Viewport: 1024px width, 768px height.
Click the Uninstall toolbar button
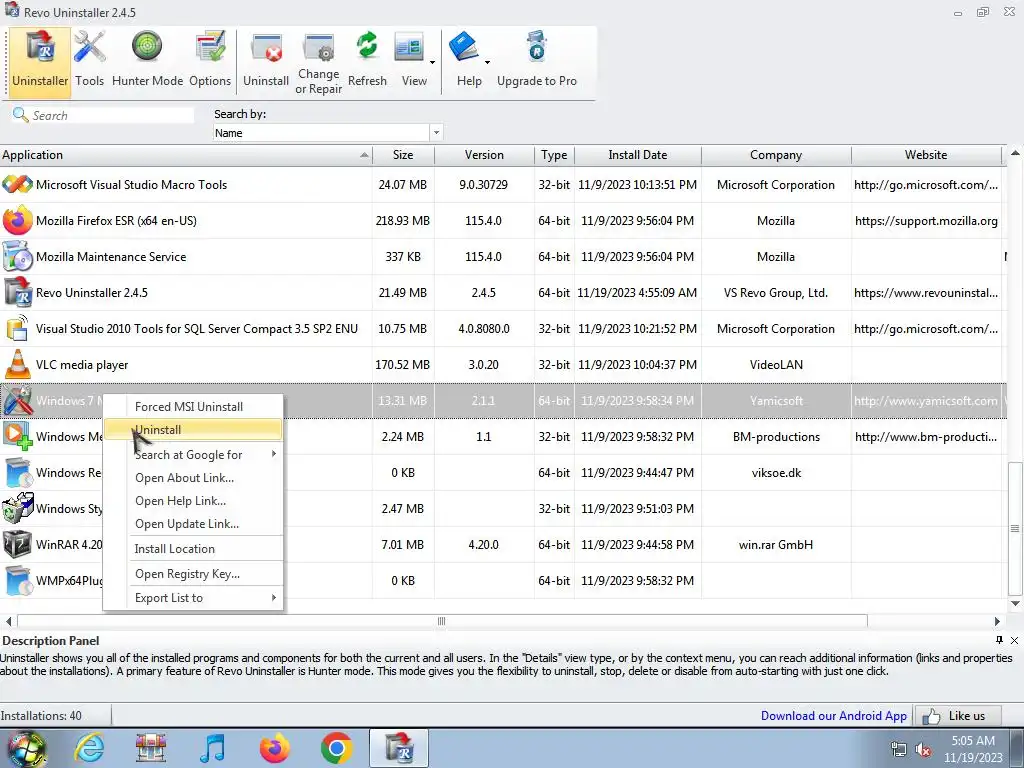266,61
